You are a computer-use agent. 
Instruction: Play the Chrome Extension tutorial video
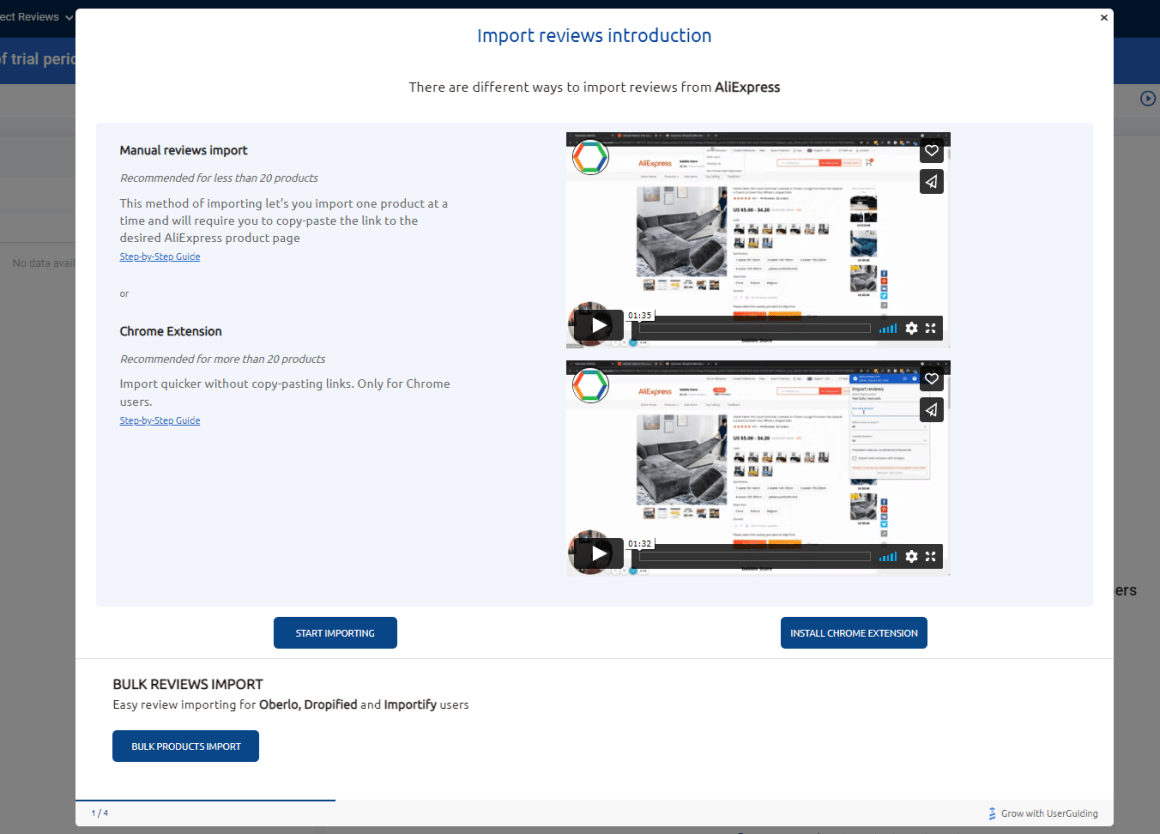pos(598,554)
